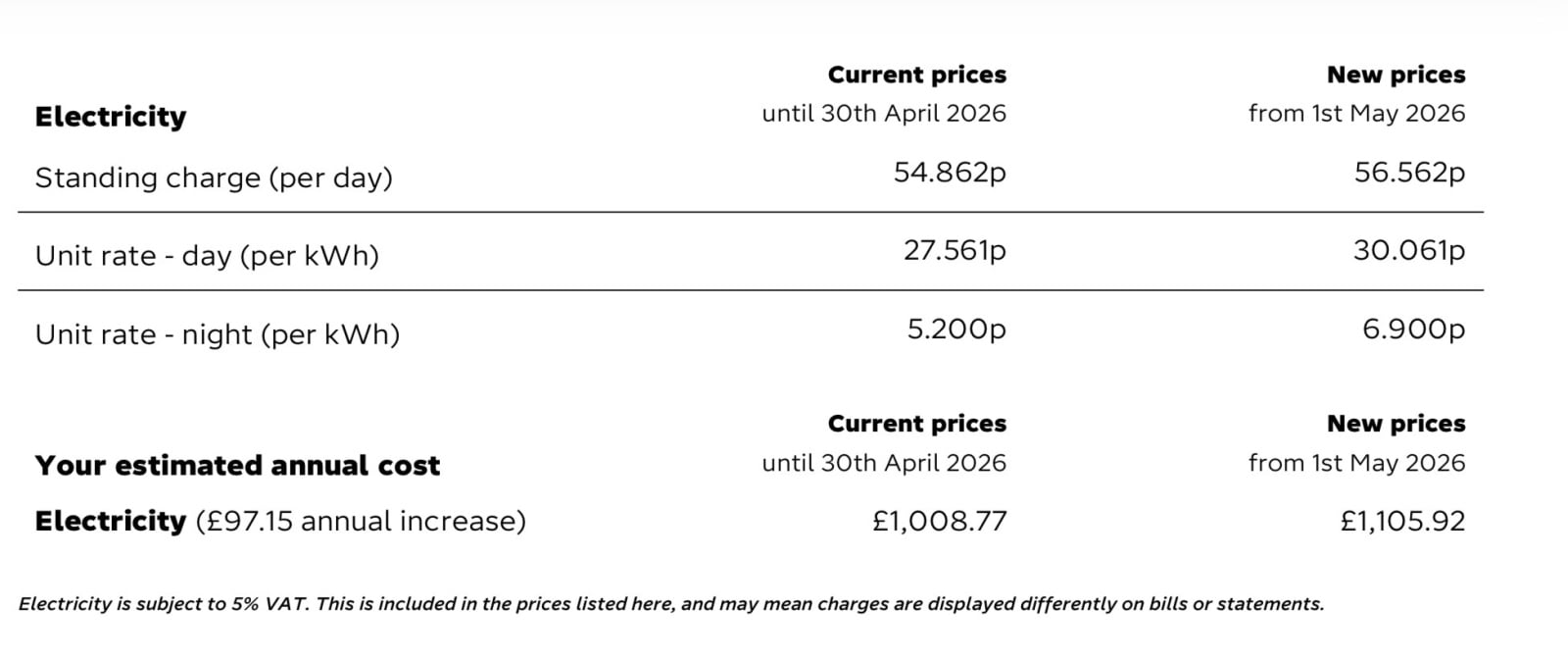This screenshot has height=660, width=1568.
Task: Click the bold Electricity section heading
Action: (x=110, y=117)
